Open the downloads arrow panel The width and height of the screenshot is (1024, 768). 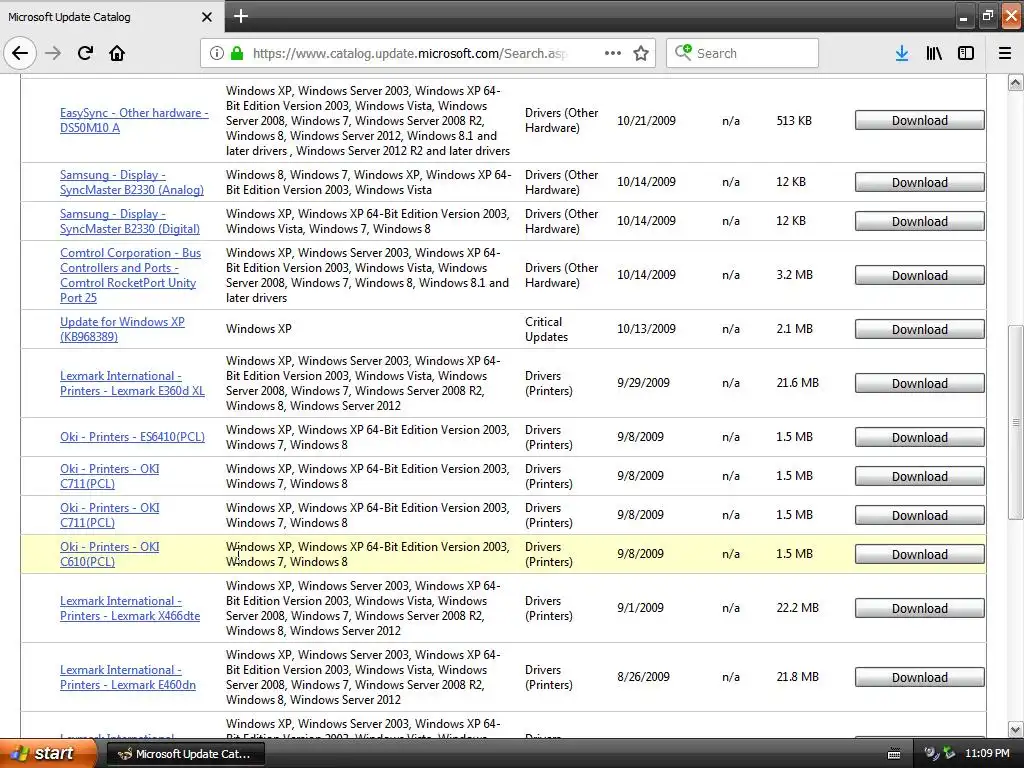[902, 53]
